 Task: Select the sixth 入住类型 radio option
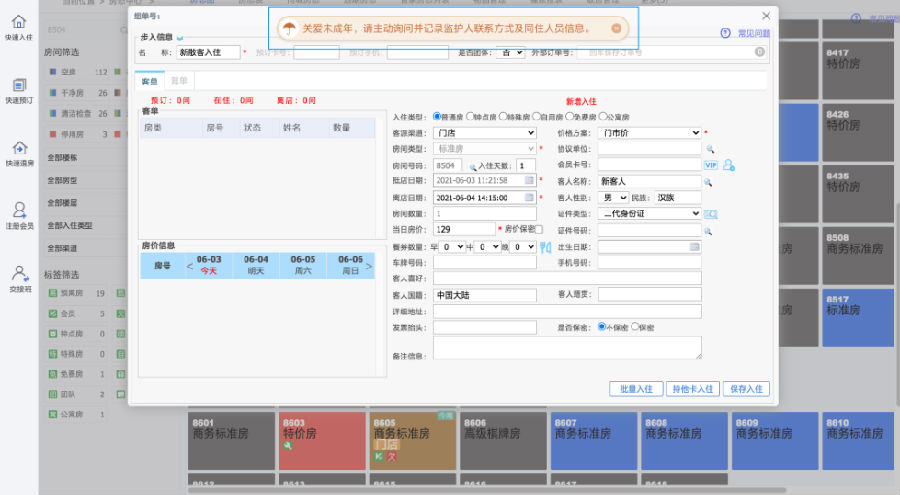pyautogui.click(x=603, y=117)
